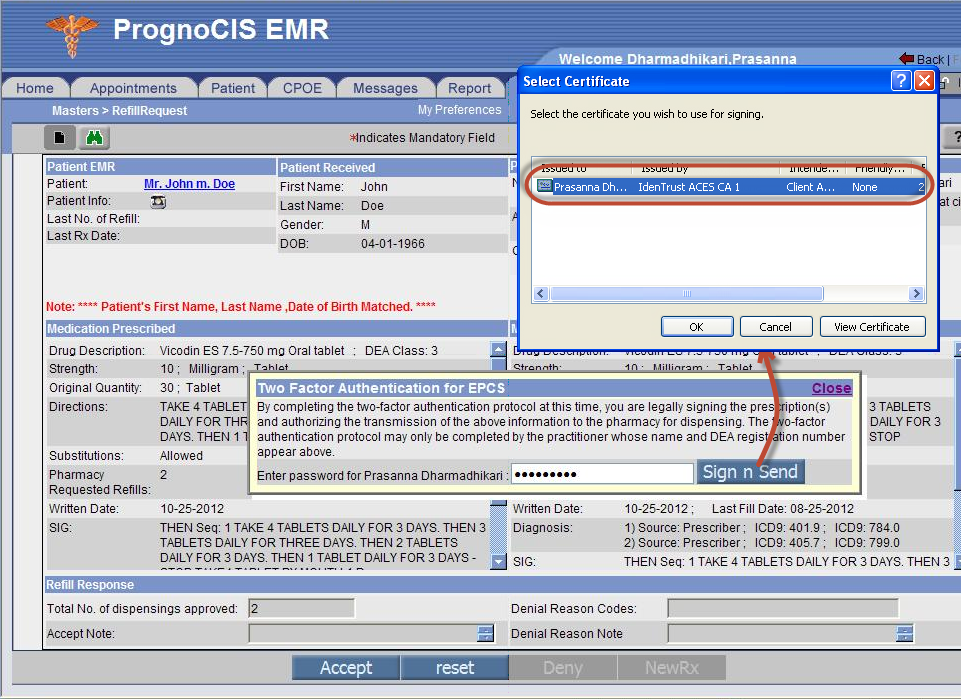Click the Medication Prescribed scroll up arrow
The height and width of the screenshot is (699, 961).
498,350
